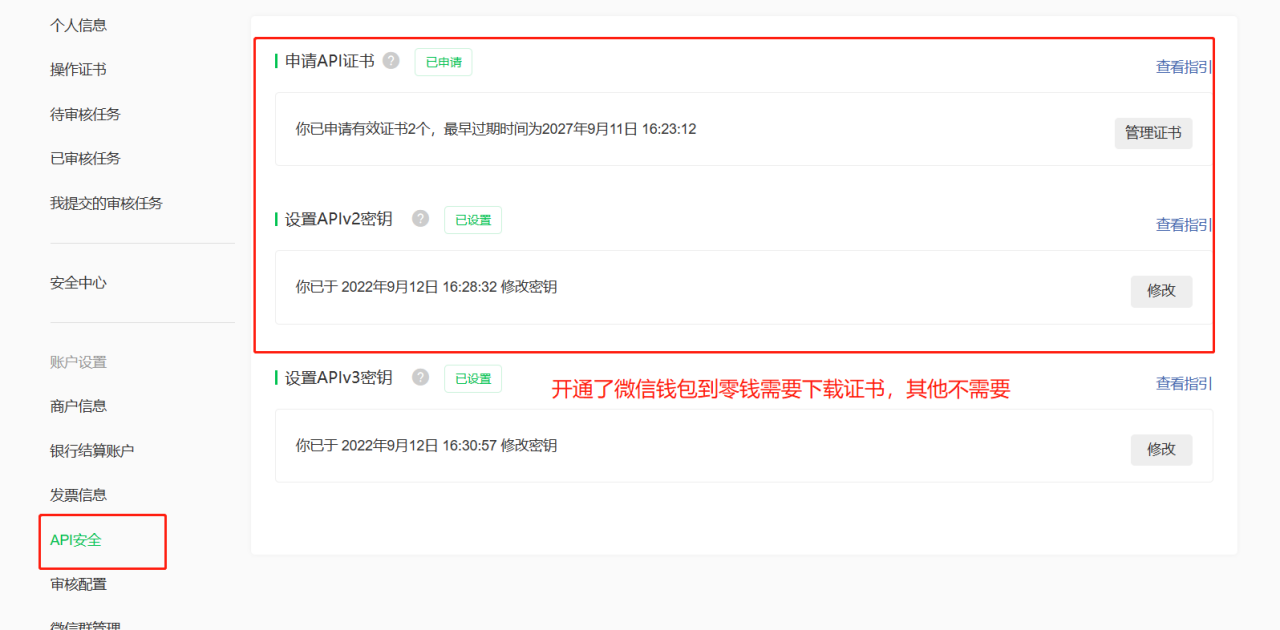The height and width of the screenshot is (630, 1280).
Task: Open 银行结算账户 menu item
Action: (x=92, y=451)
